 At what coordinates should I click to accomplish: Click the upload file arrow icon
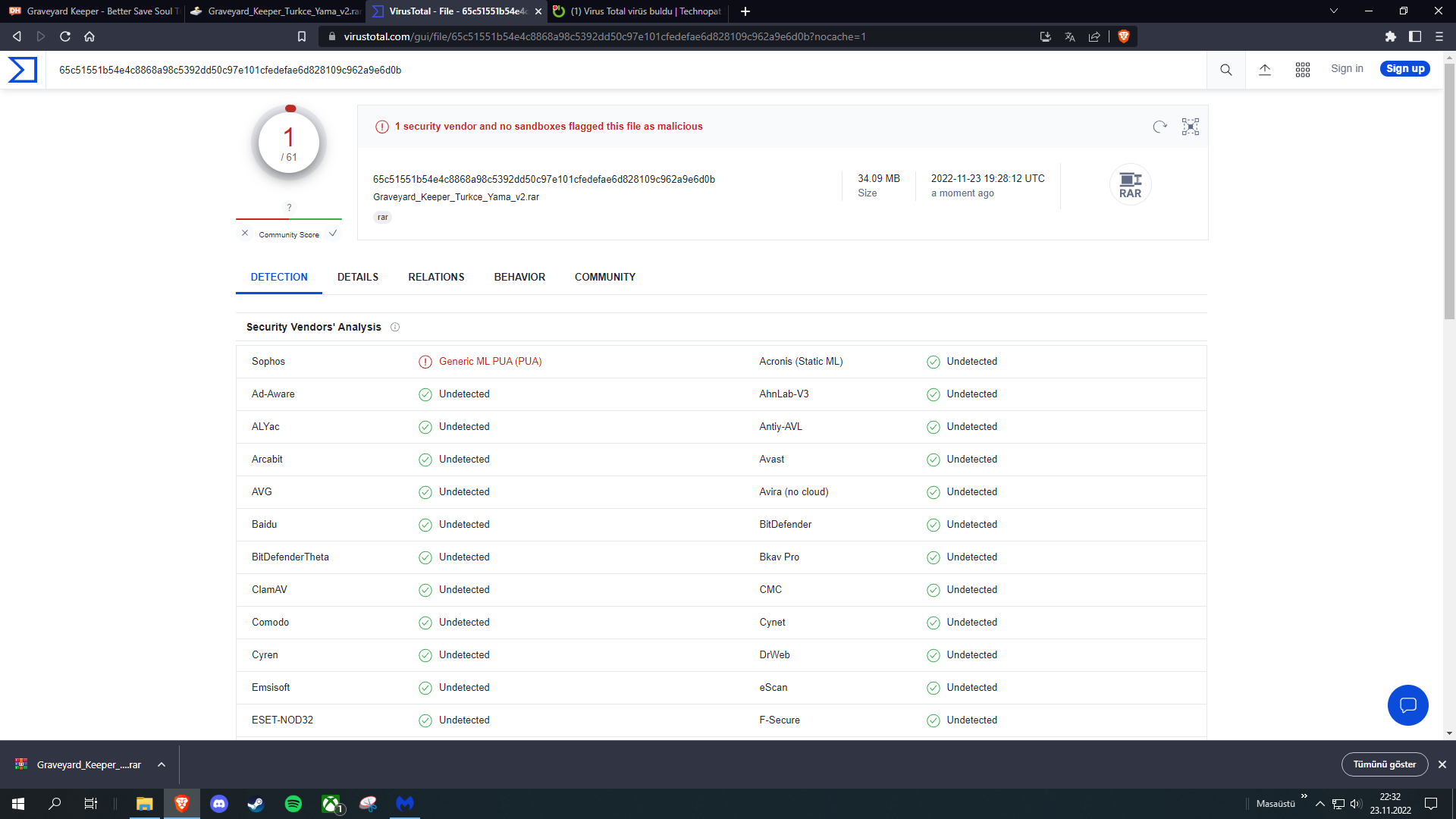pyautogui.click(x=1264, y=70)
